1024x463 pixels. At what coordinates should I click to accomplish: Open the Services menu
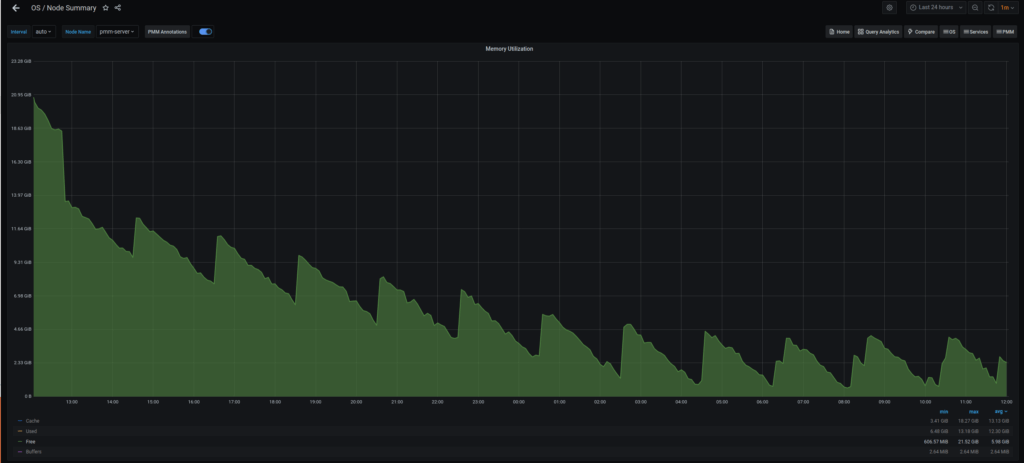[975, 32]
